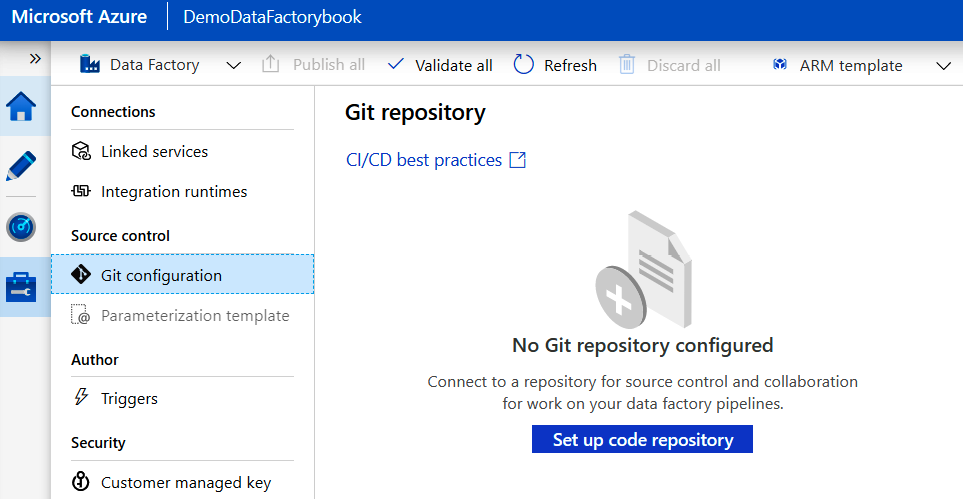Viewport: 963px width, 499px height.
Task: Open the Manage toolbox icon
Action: click(22, 288)
